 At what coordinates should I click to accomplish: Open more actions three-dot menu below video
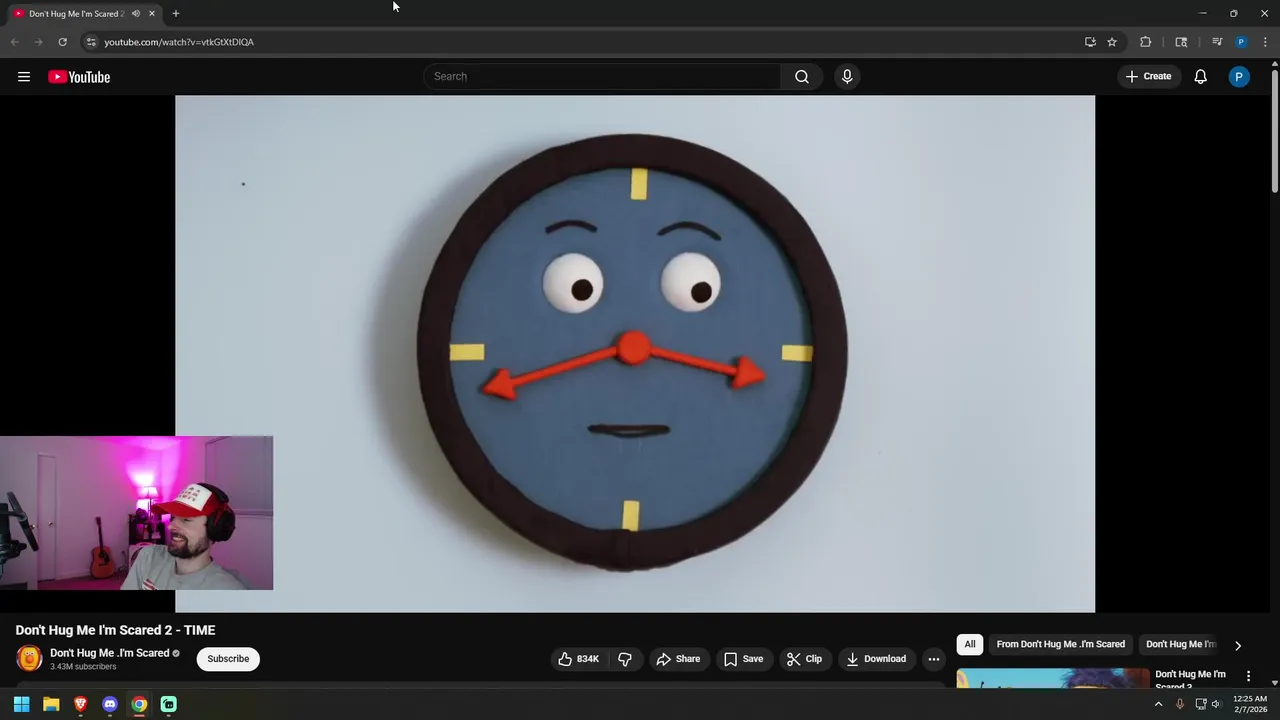[x=934, y=659]
